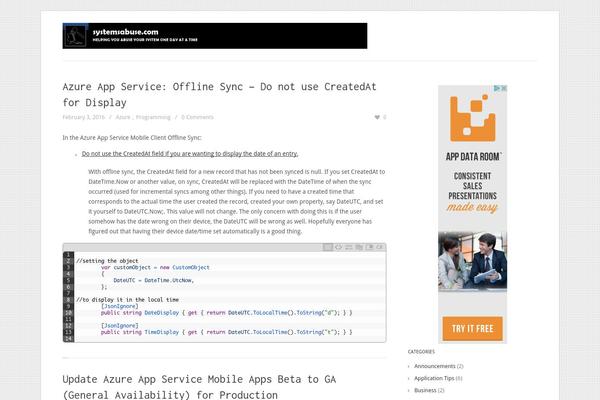The image size is (600, 400).
Task: Click the underlined 'Do not use the CreatedAt field' text
Action: pyautogui.click(x=190, y=153)
